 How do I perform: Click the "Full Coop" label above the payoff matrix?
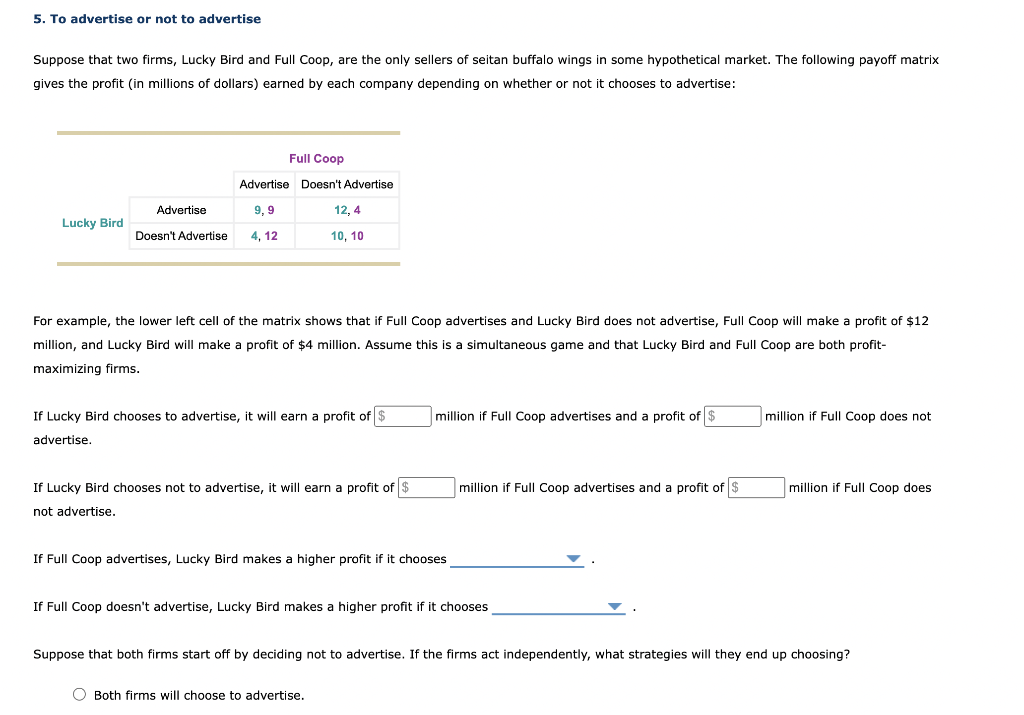click(316, 158)
